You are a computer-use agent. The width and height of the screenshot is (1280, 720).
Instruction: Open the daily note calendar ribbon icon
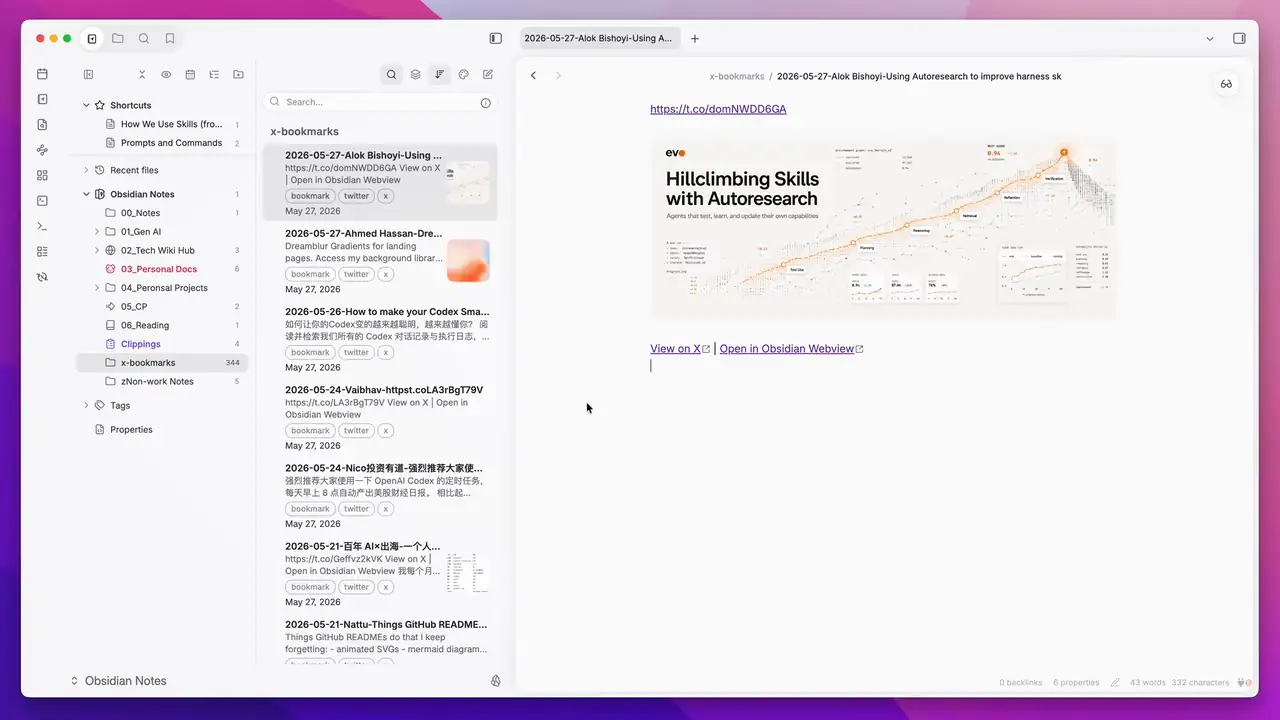42,74
